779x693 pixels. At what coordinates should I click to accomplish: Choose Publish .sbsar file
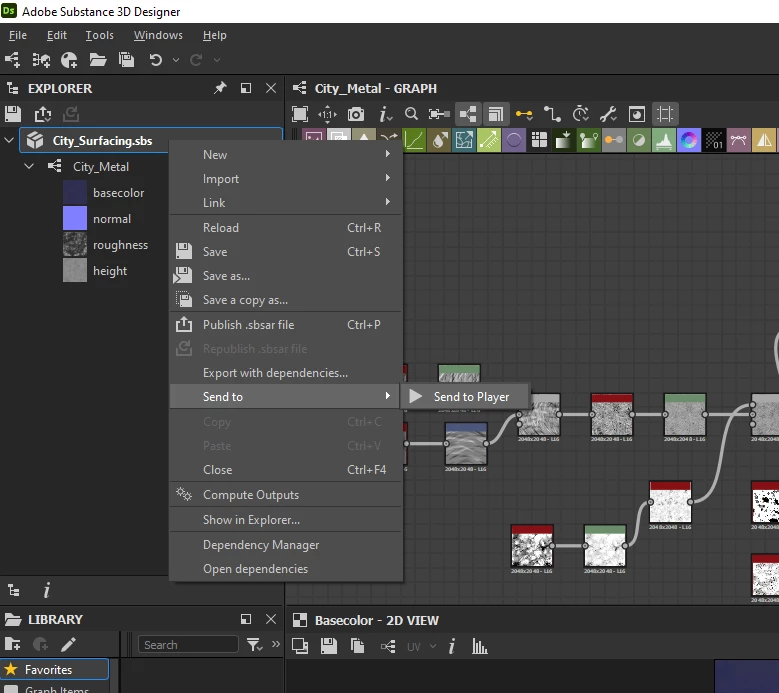pos(286,325)
